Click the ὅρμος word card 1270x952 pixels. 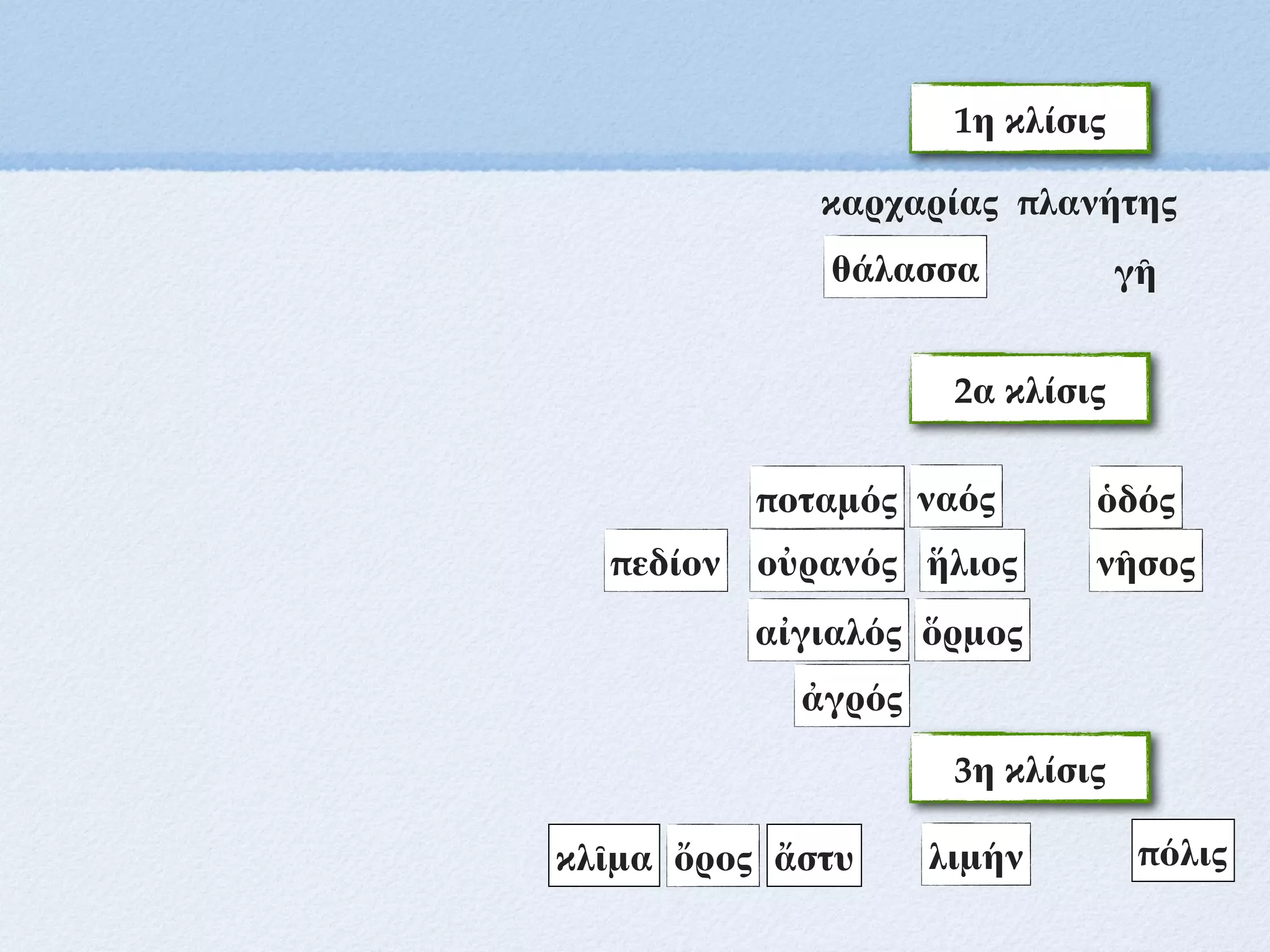[972, 630]
